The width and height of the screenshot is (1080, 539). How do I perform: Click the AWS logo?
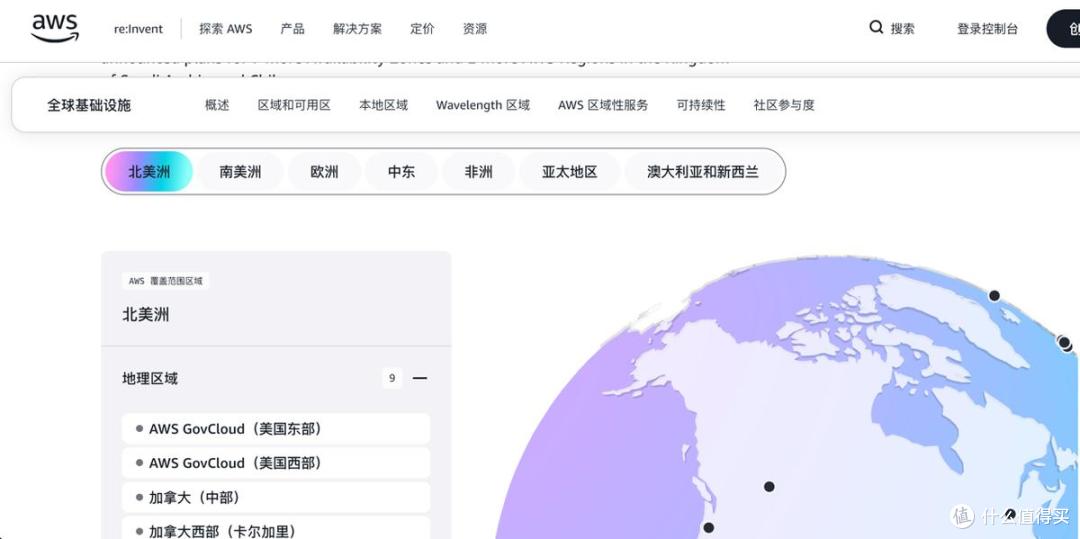coord(55,28)
